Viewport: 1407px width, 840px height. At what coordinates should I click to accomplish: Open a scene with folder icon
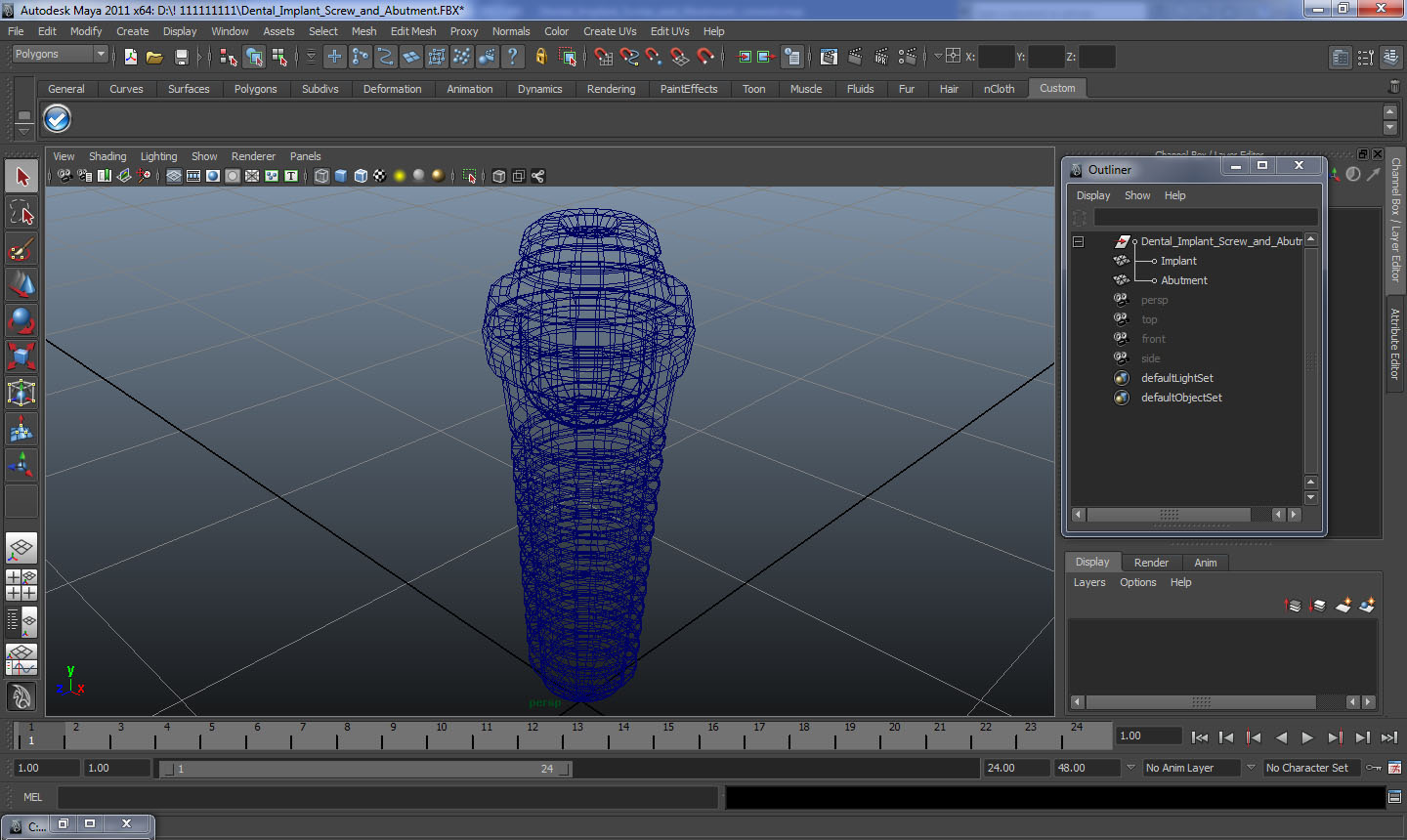pos(154,57)
